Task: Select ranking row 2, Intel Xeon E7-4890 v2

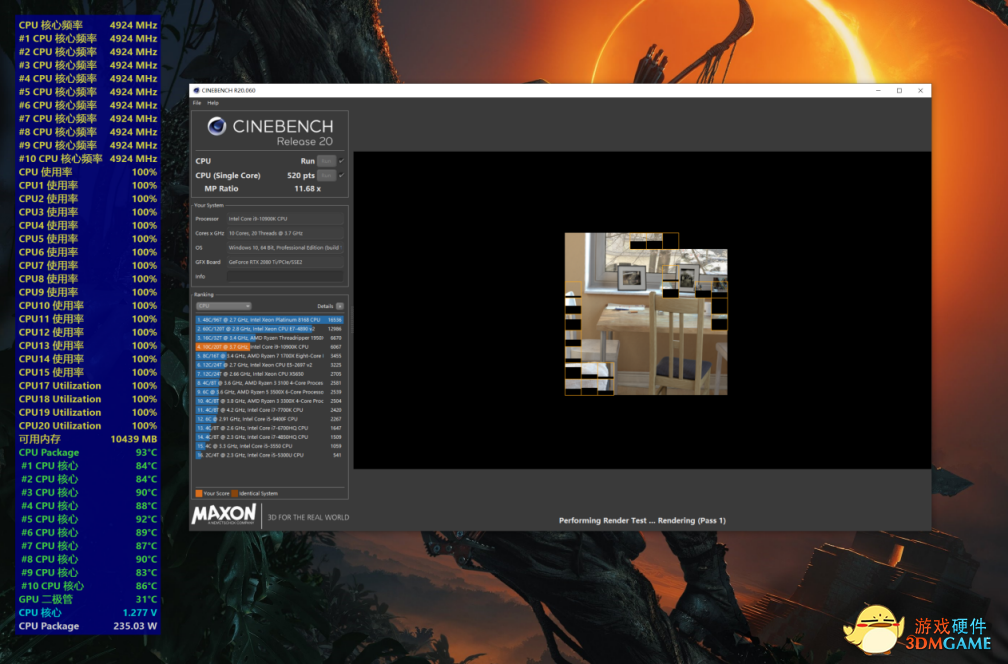Action: point(269,328)
